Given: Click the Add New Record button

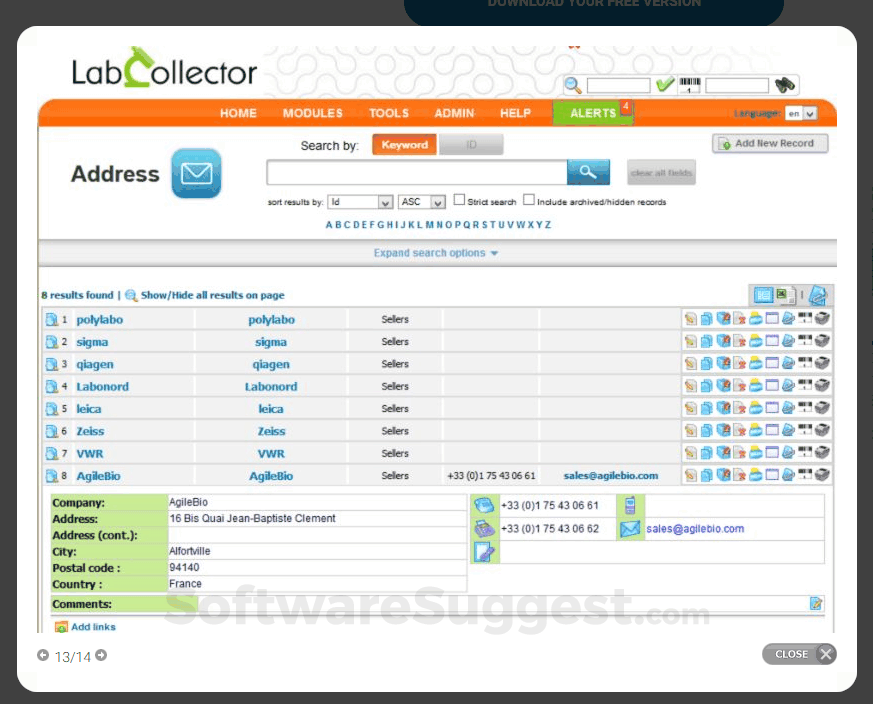Looking at the screenshot, I should point(769,143).
